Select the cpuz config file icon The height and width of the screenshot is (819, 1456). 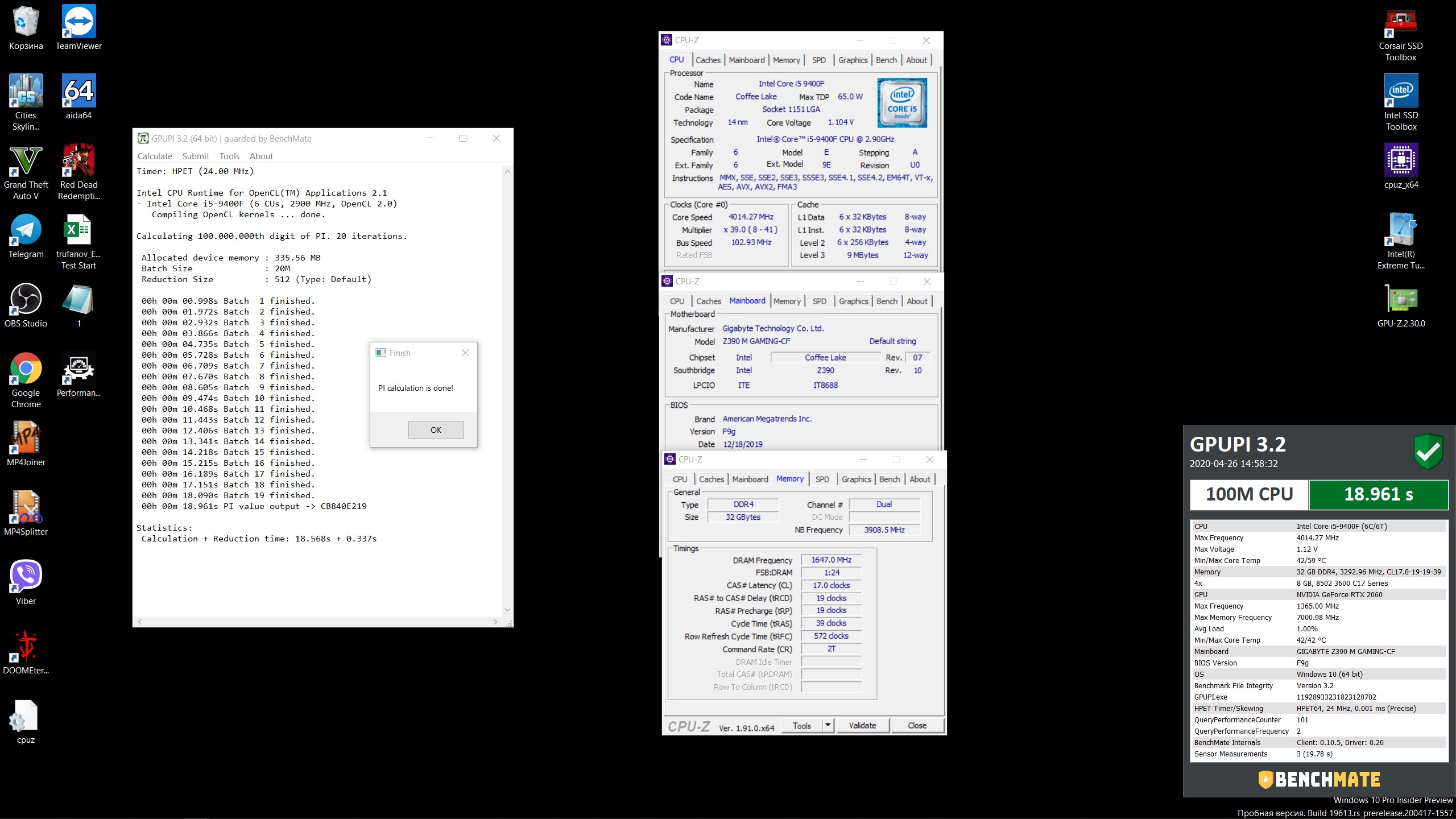point(26,721)
